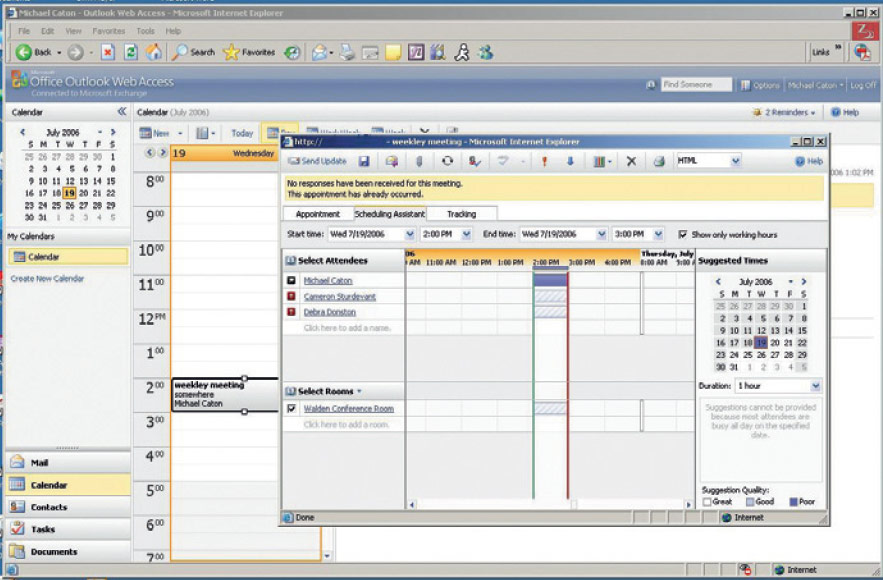Open the Contacts pane in the sidebar

[x=40, y=507]
